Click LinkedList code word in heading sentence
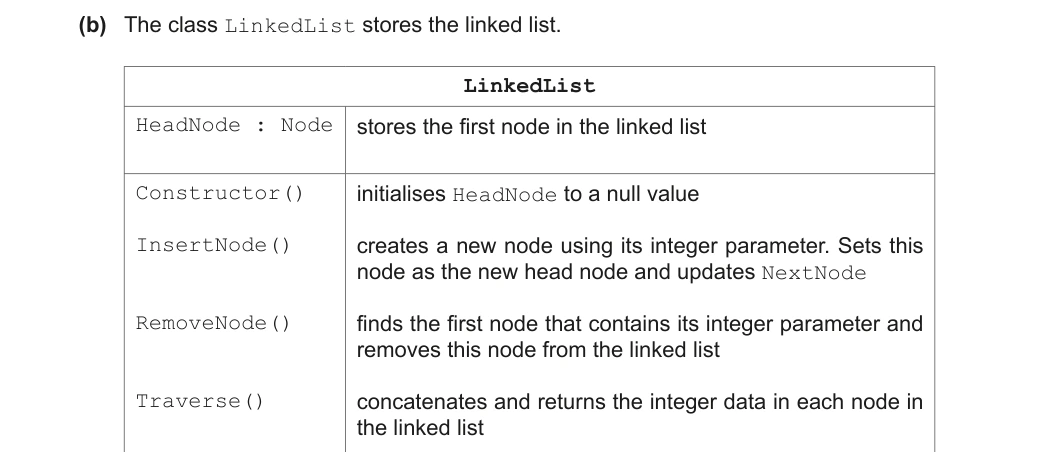The width and height of the screenshot is (1059, 452). (x=290, y=26)
